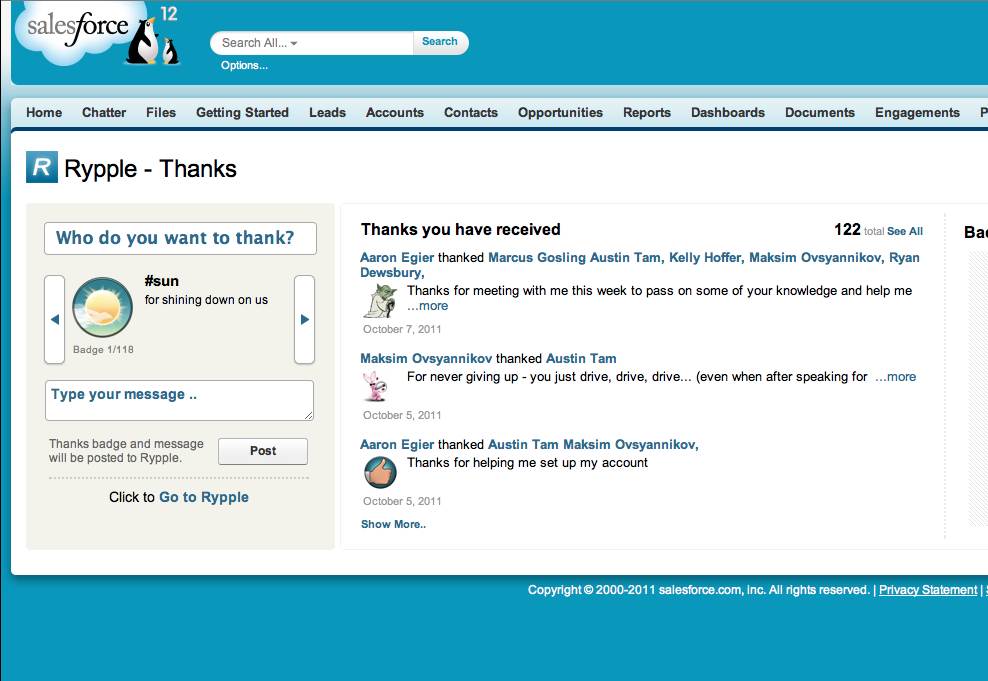
Task: Open the Privacy Statement link
Action: pyautogui.click(x=928, y=590)
